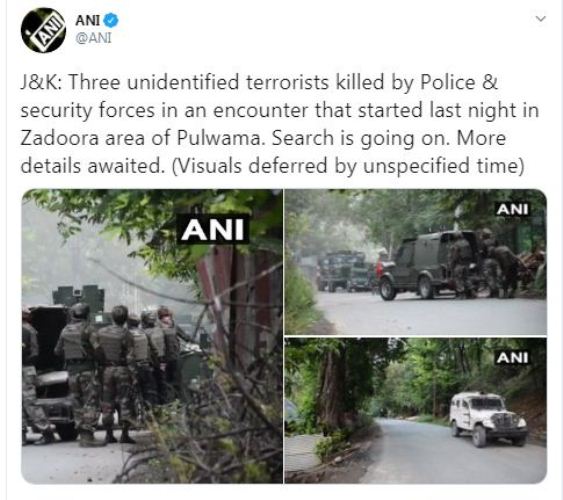Open the left photo of soldiers
This screenshot has height=500, width=563.
click(152, 336)
